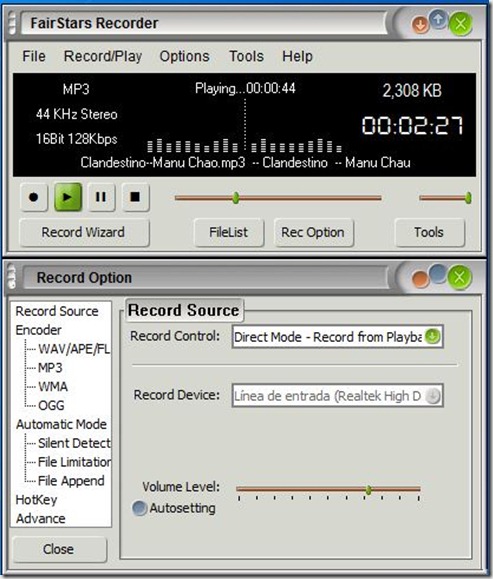Click the left channel level meter

[192, 145]
